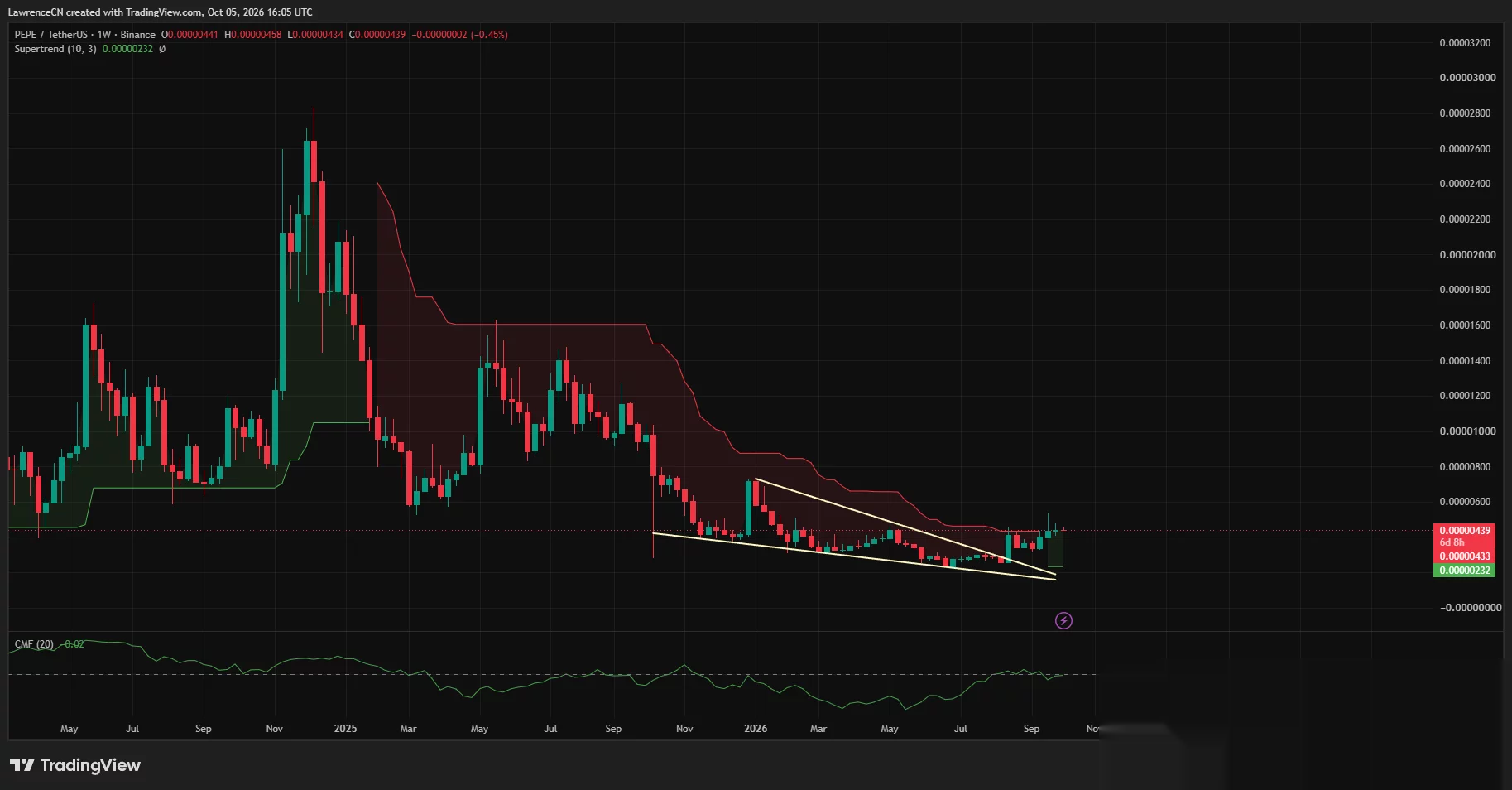
Task: Click the low value L0.00000434
Action: [x=315, y=35]
